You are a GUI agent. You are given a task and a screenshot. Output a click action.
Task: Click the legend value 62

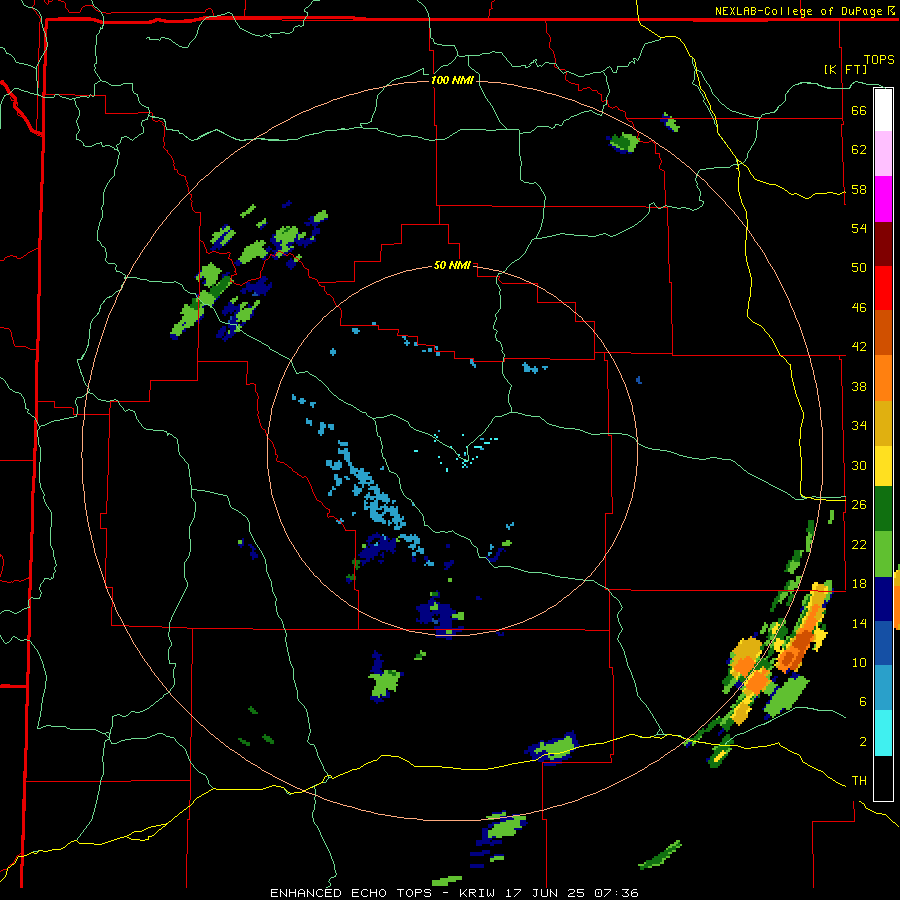pyautogui.click(x=859, y=150)
